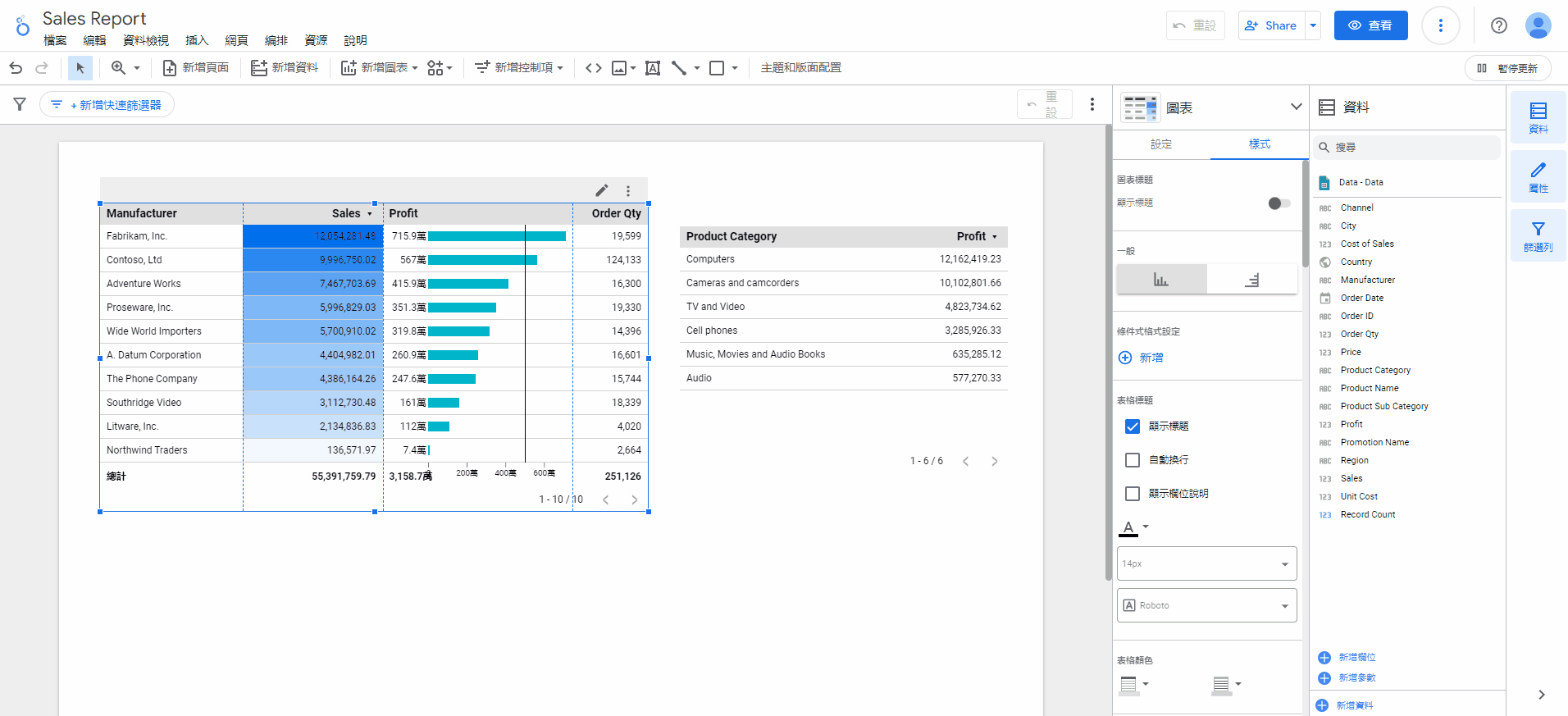
Task: Click the 查看 view button
Action: pos(1370,25)
